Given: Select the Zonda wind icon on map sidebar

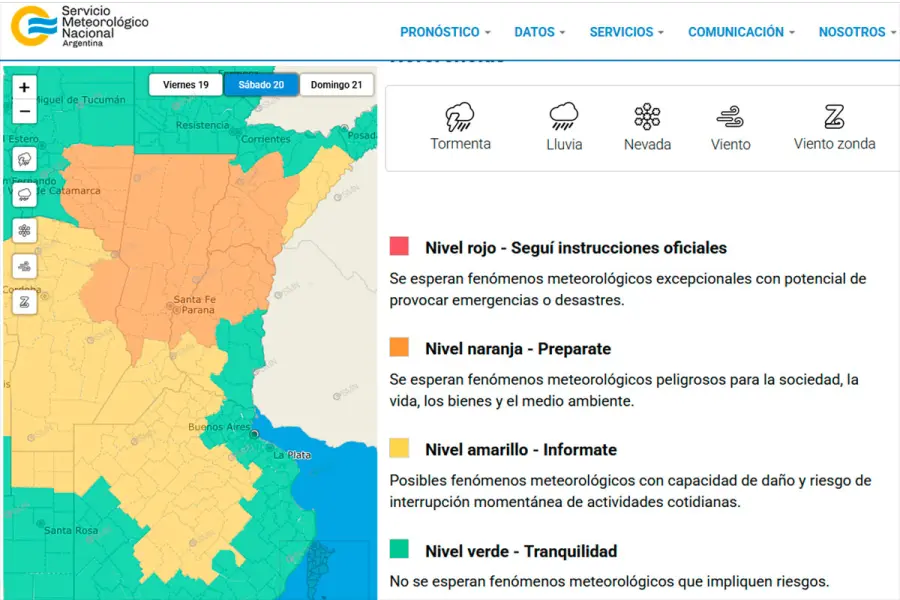Looking at the screenshot, I should tap(24, 301).
